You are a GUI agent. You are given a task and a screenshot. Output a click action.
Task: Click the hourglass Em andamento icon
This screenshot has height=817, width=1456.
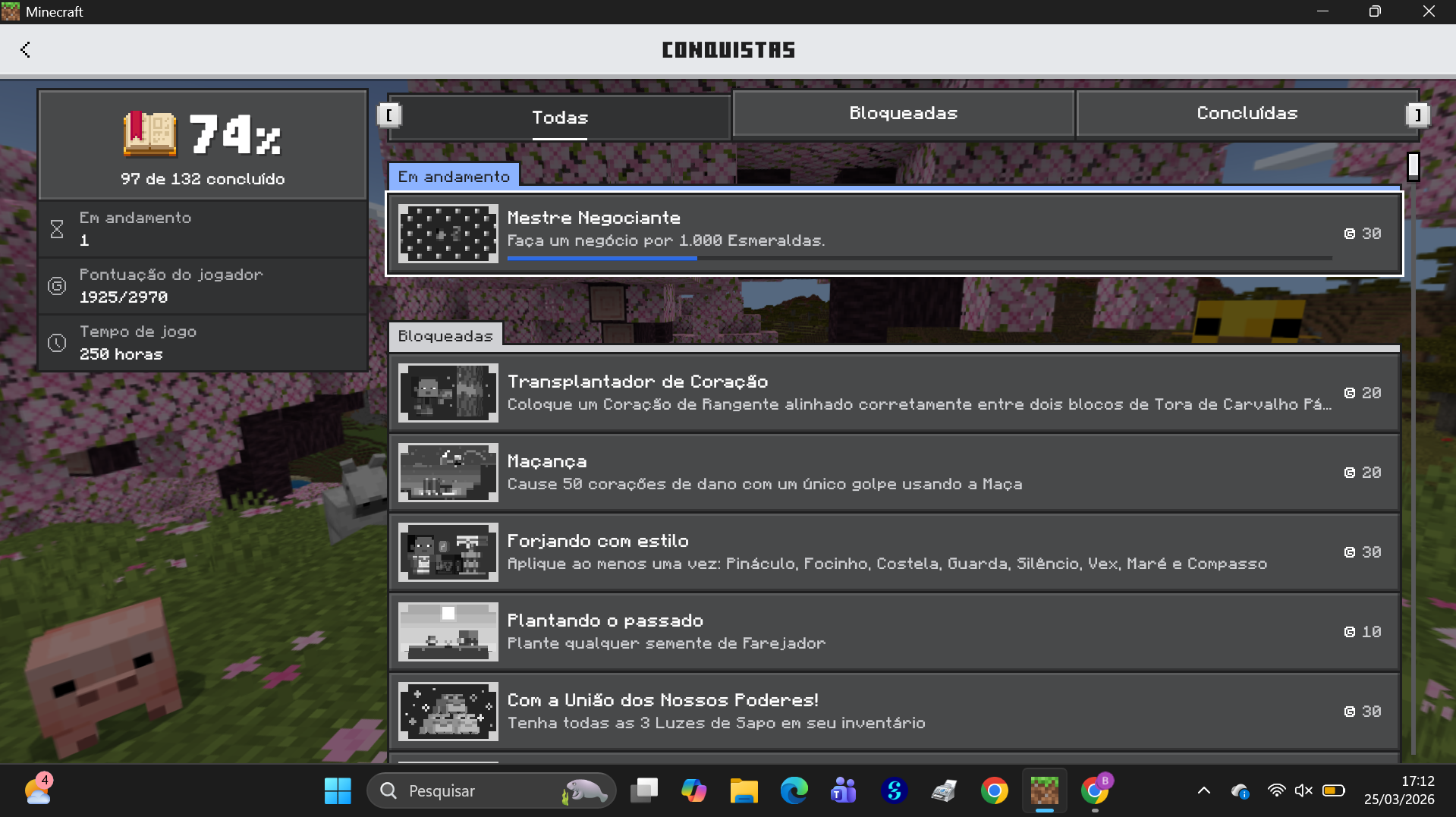pyautogui.click(x=57, y=229)
